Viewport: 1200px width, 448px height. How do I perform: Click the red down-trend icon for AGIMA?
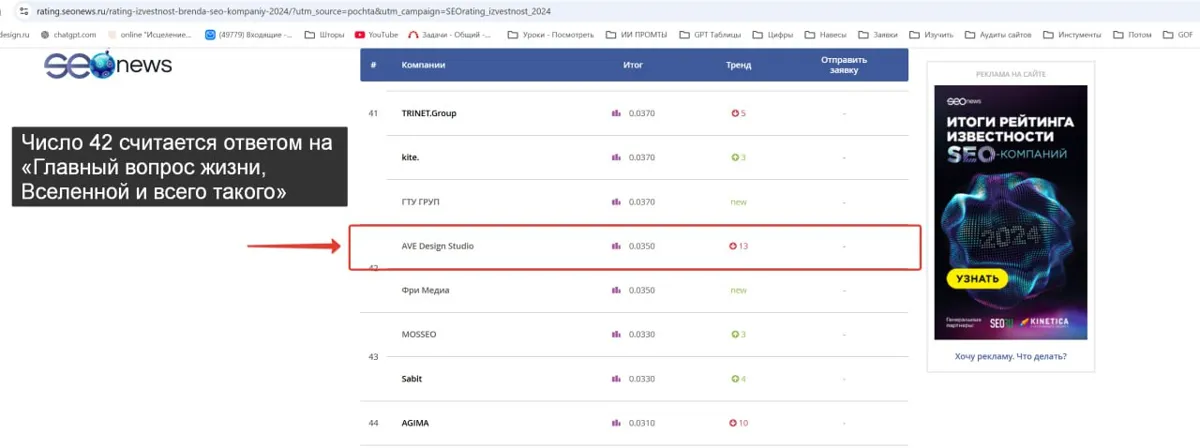(x=733, y=423)
